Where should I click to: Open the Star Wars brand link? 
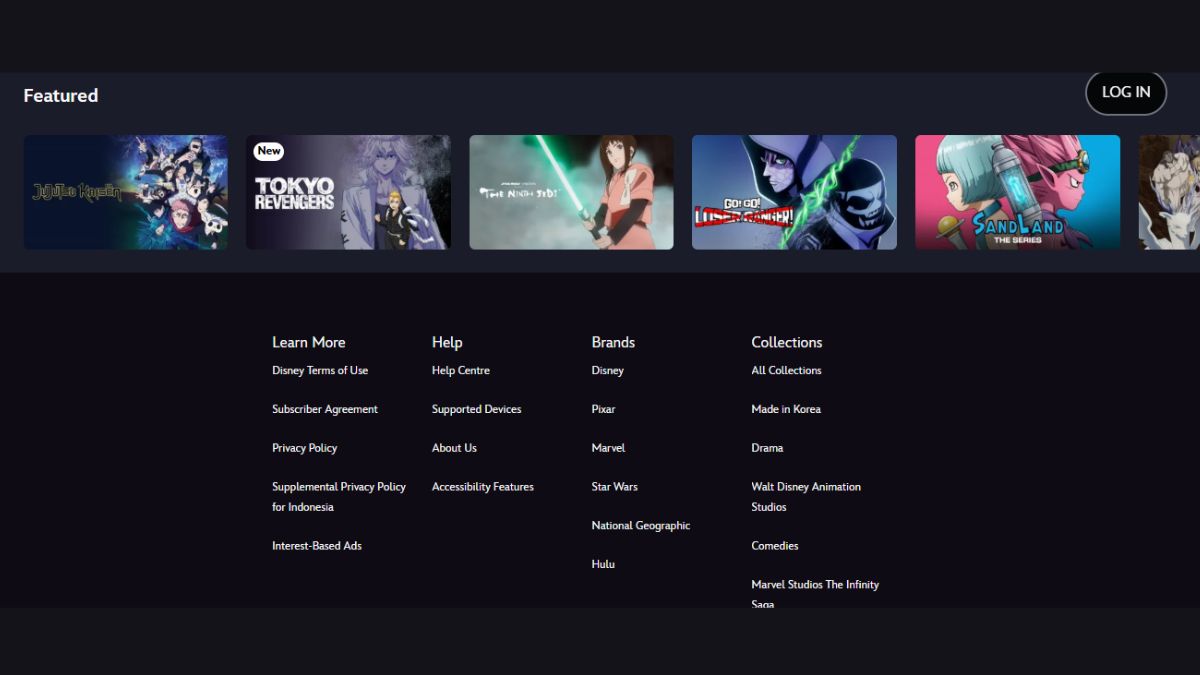coord(615,487)
